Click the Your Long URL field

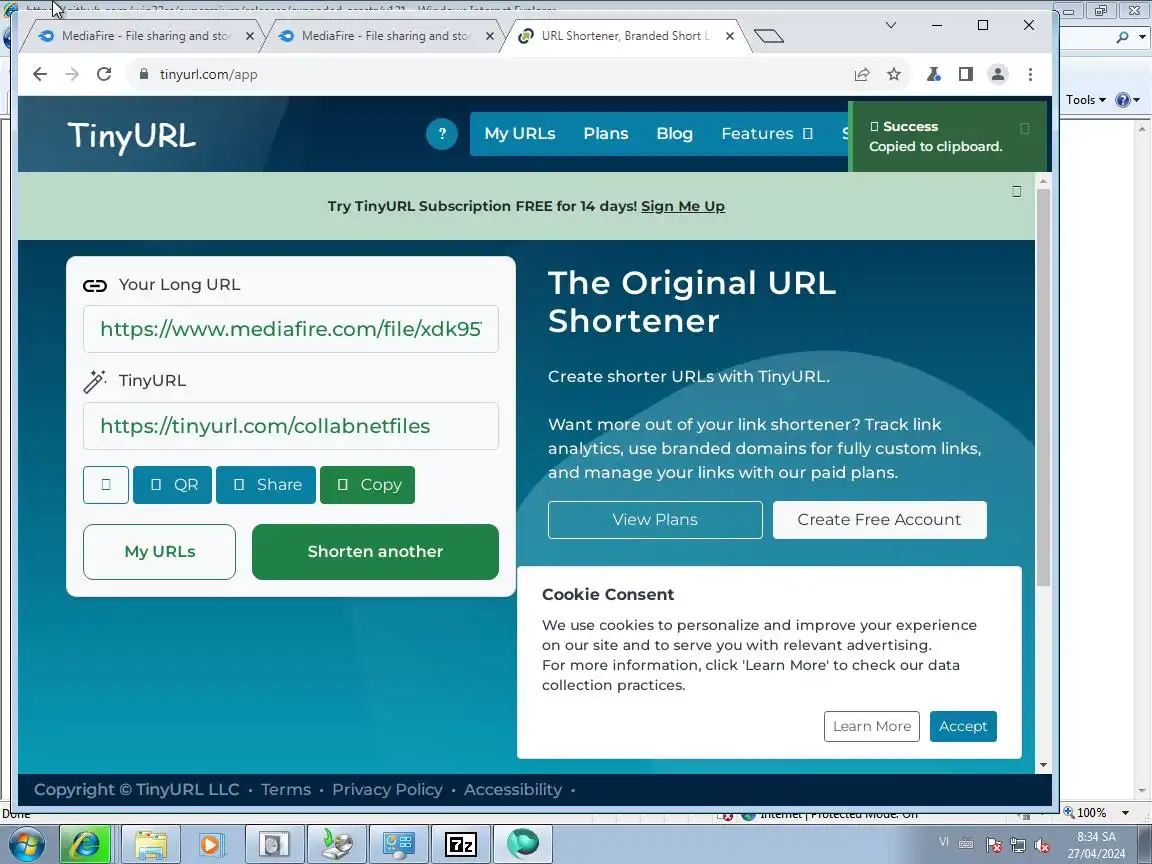click(291, 329)
